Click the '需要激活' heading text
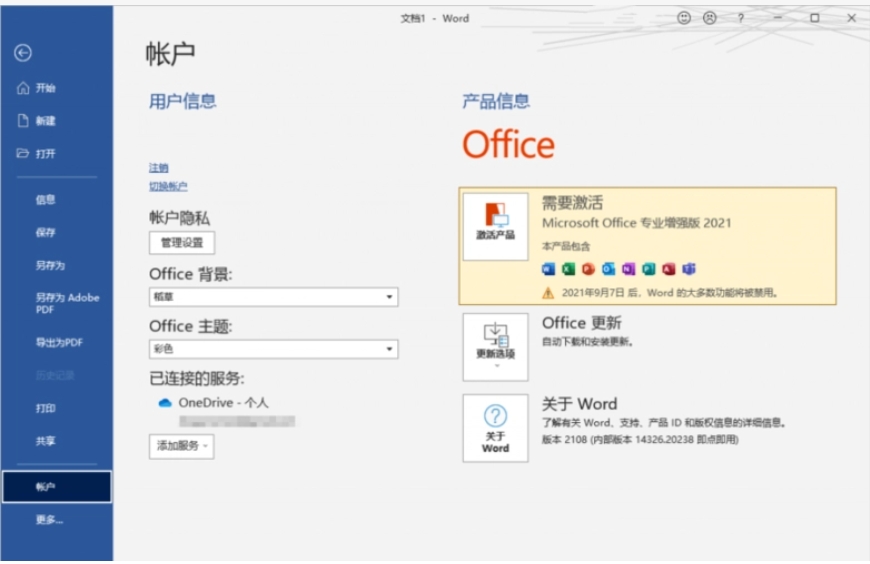The image size is (870, 564). pyautogui.click(x=572, y=203)
